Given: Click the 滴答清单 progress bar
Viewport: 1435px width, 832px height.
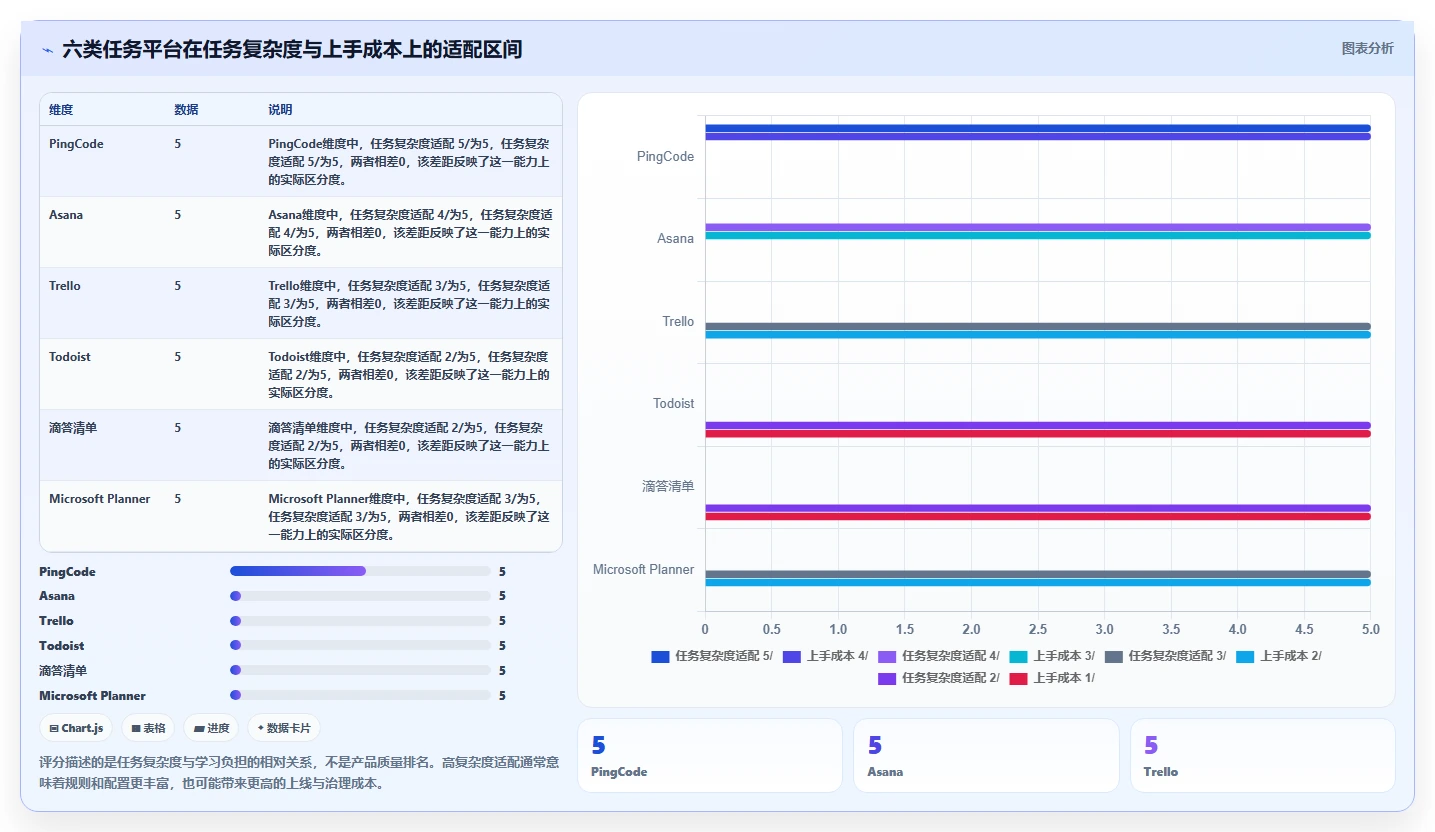Looking at the screenshot, I should [x=360, y=671].
